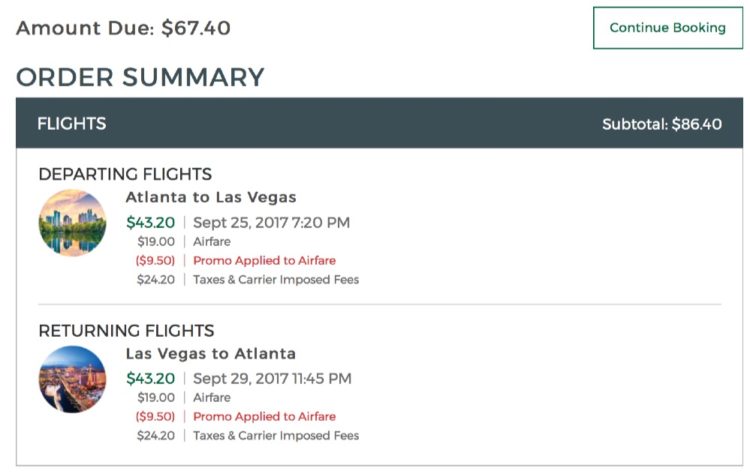Image resolution: width=750 pixels, height=474 pixels.
Task: Click the Atlanta skyline circular thumbnail
Action: (x=72, y=223)
